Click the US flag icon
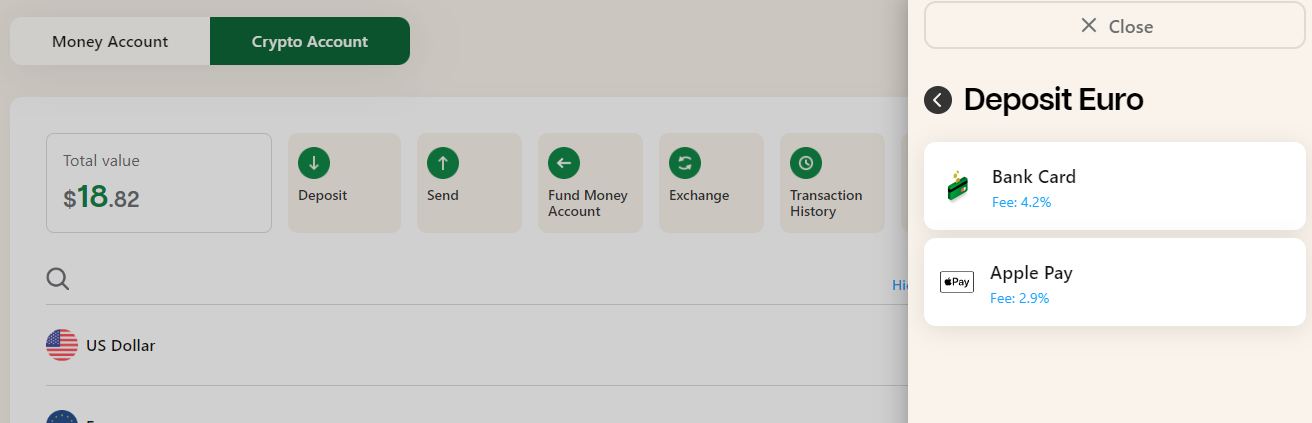Screen dimensions: 1312x423 (62, 345)
